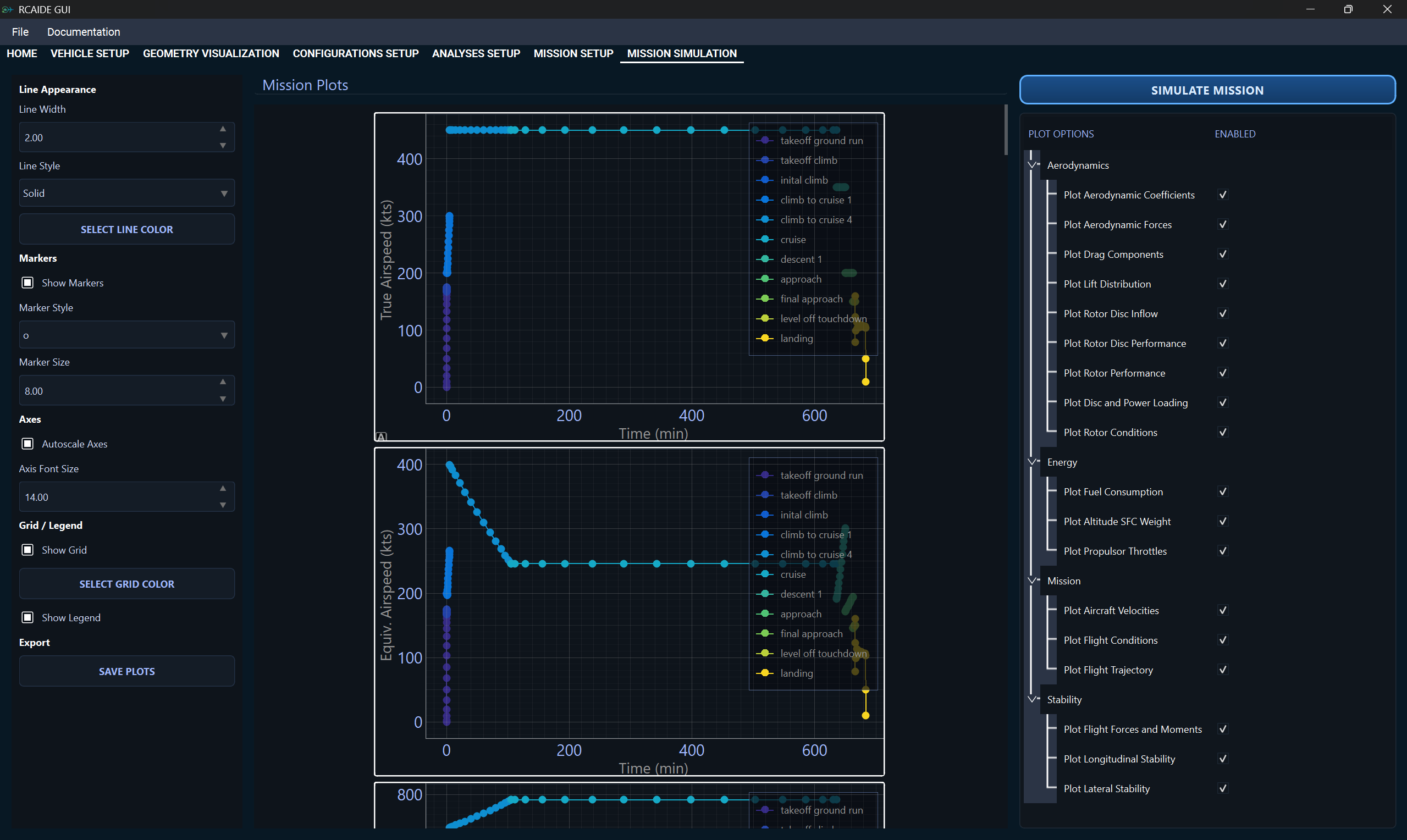Image resolution: width=1407 pixels, height=840 pixels.
Task: Uncheck Plot Lateral Stability option
Action: click(1222, 788)
